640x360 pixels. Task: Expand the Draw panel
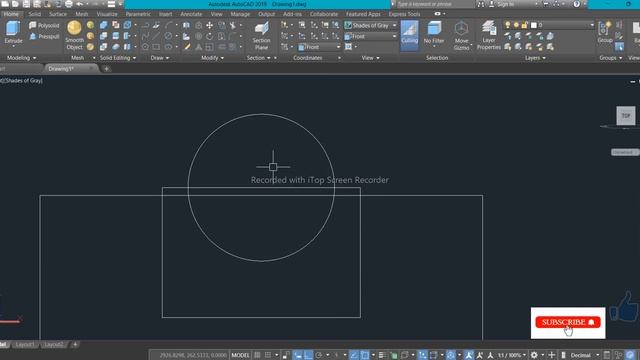[x=160, y=58]
